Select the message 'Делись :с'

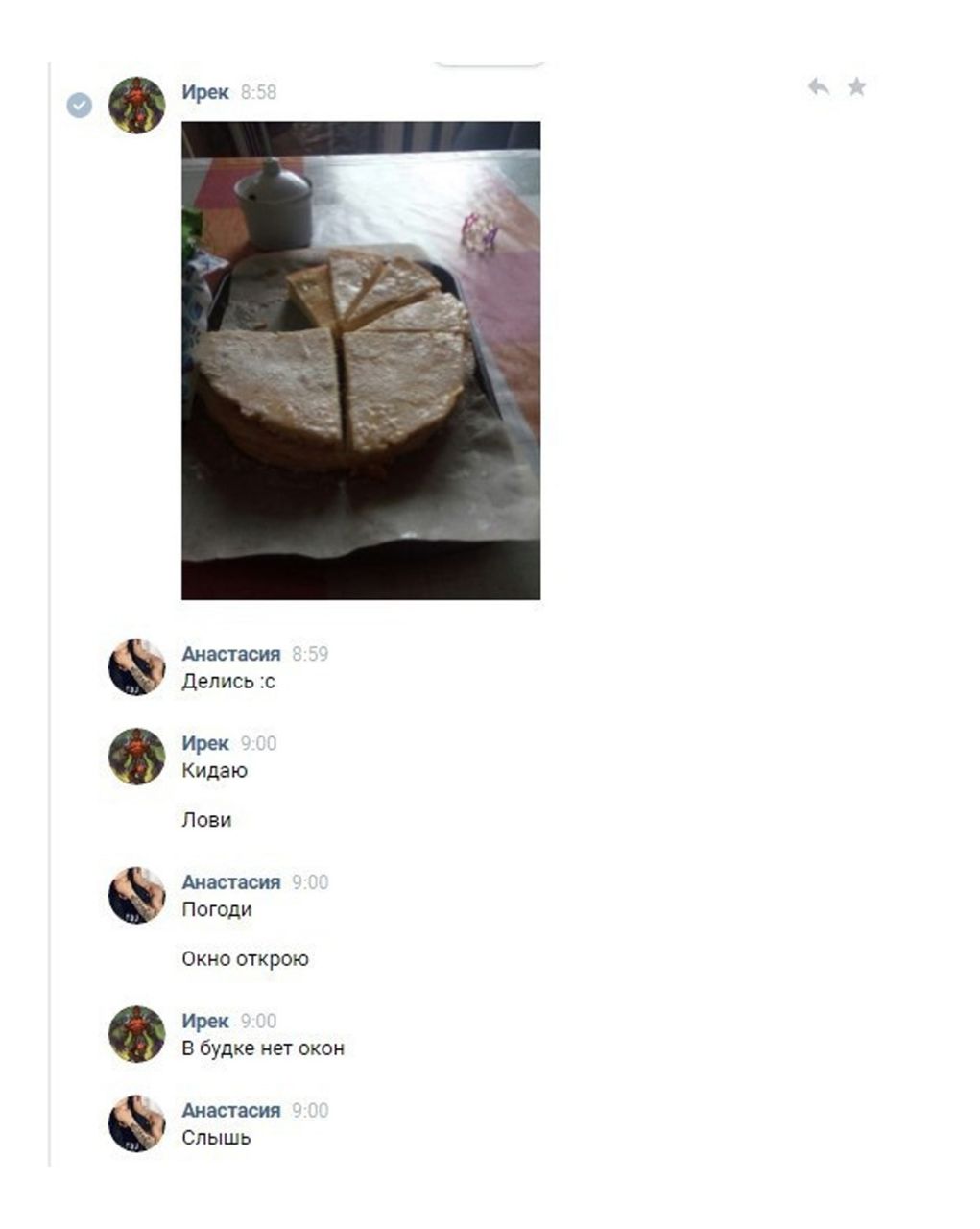[228, 682]
